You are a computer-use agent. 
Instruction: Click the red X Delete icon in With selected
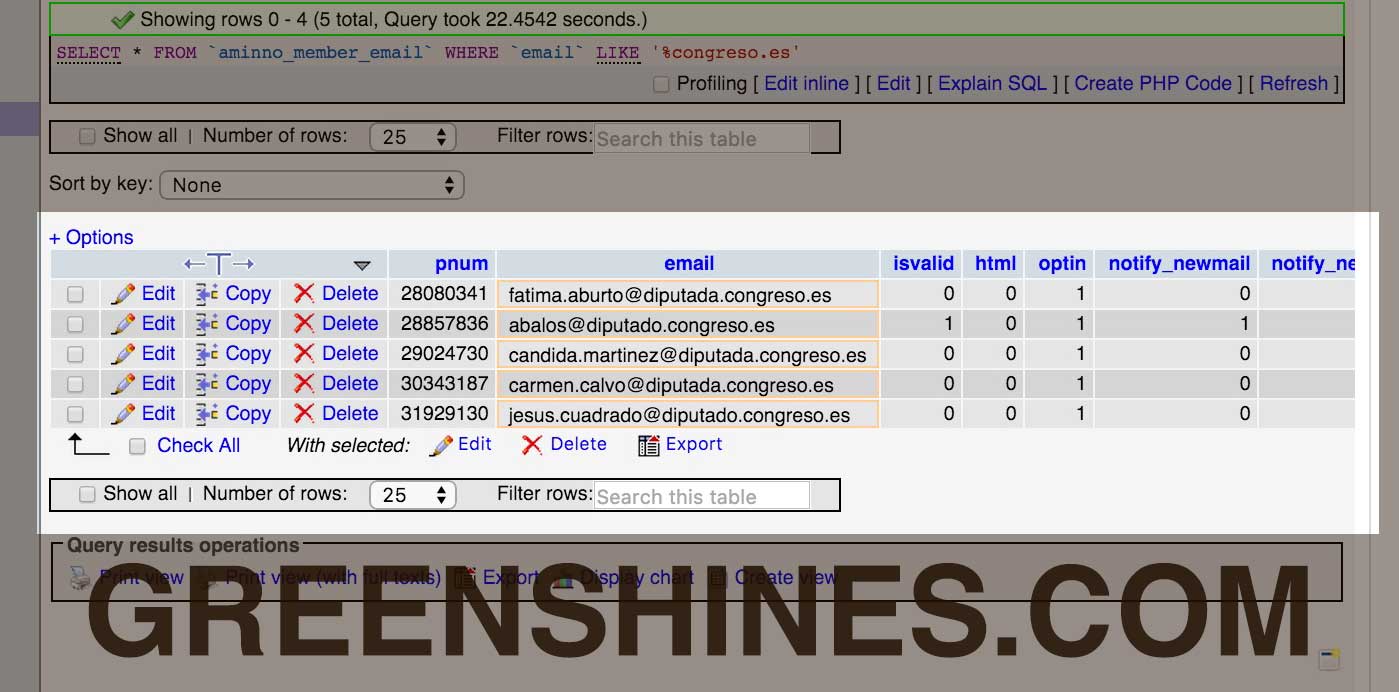[532, 446]
